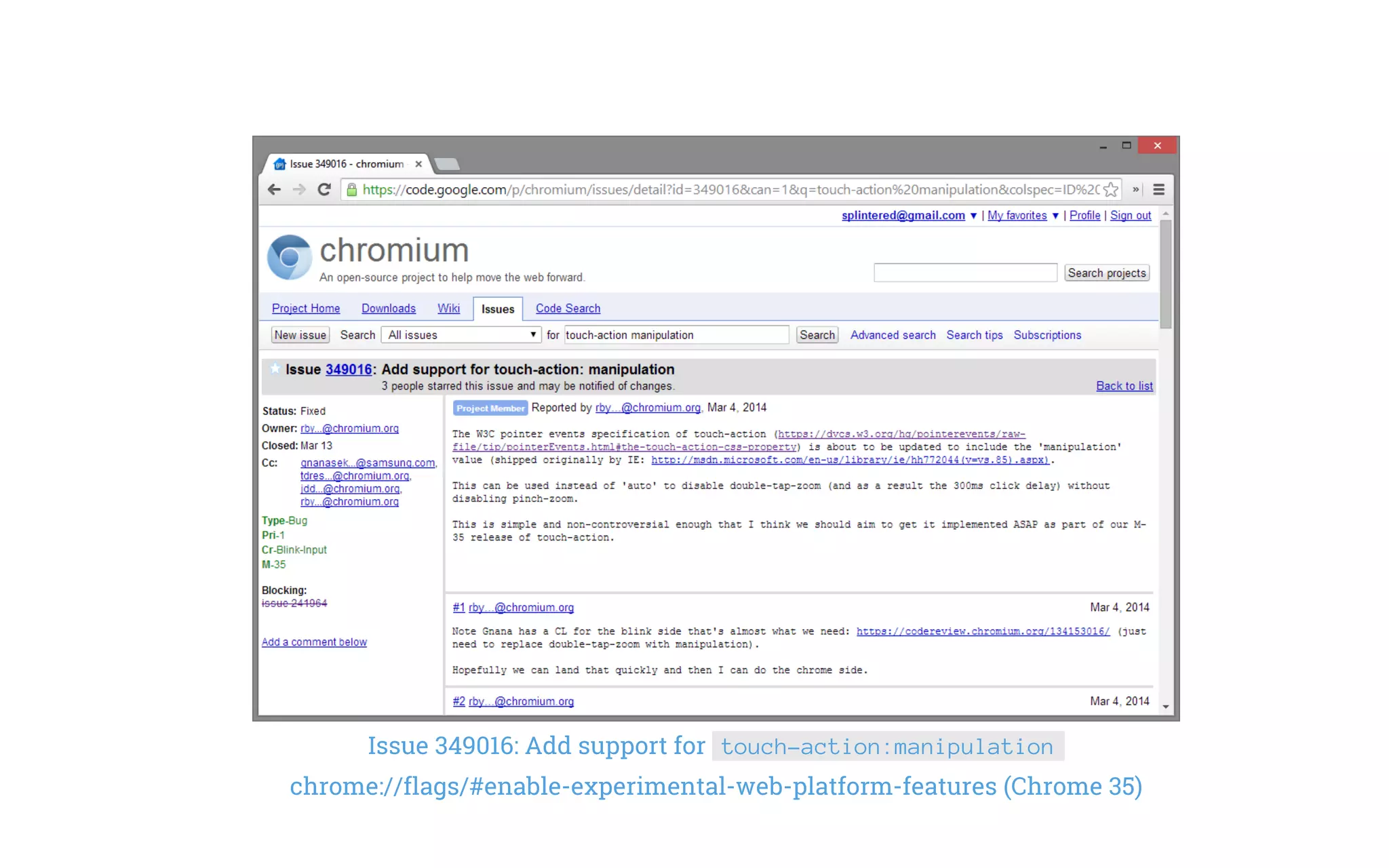This screenshot has width=1389, height=868.
Task: Click the Sign out link
Action: tap(1131, 216)
